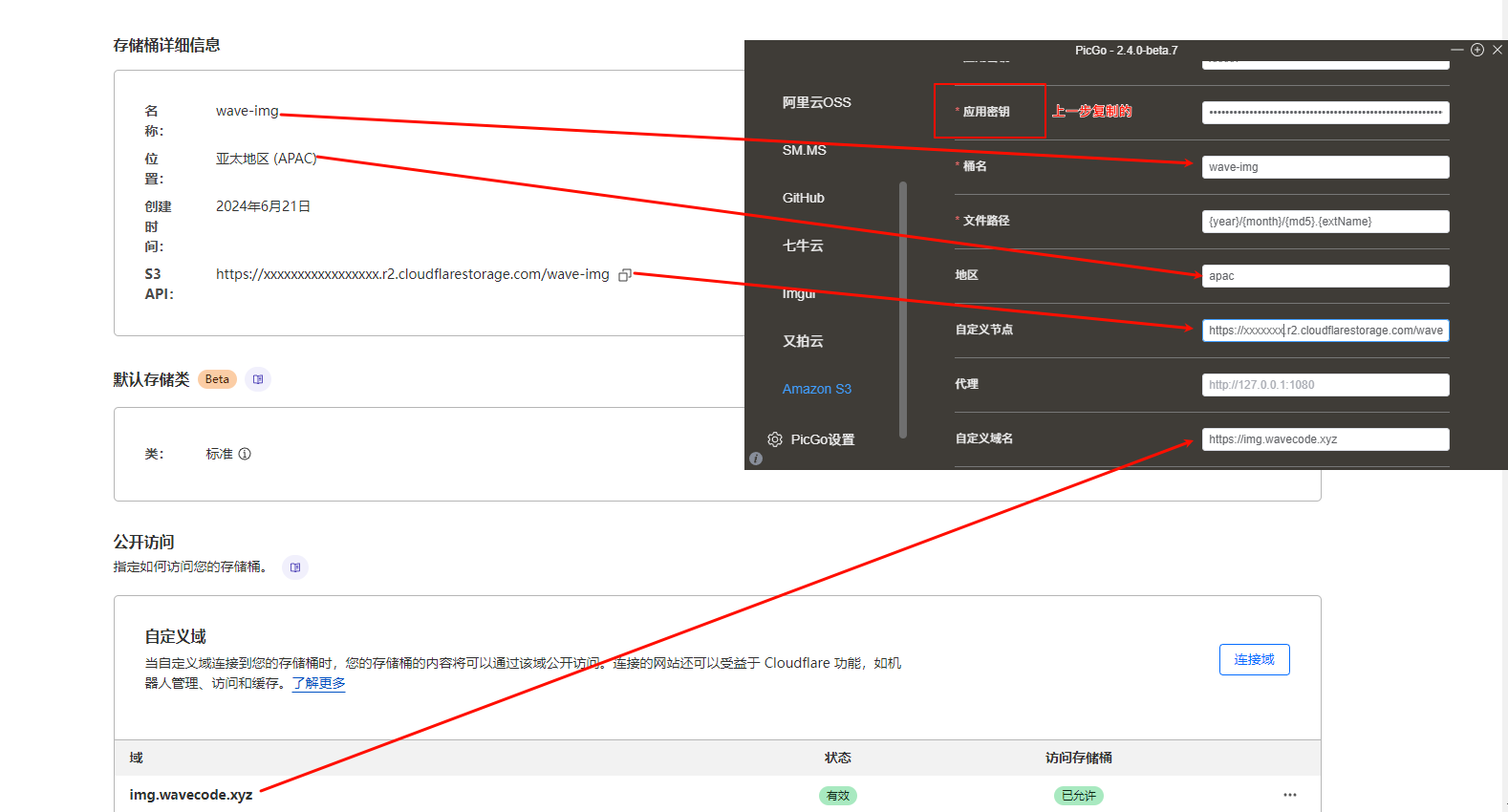Click the 已允许 access badge

[1079, 796]
